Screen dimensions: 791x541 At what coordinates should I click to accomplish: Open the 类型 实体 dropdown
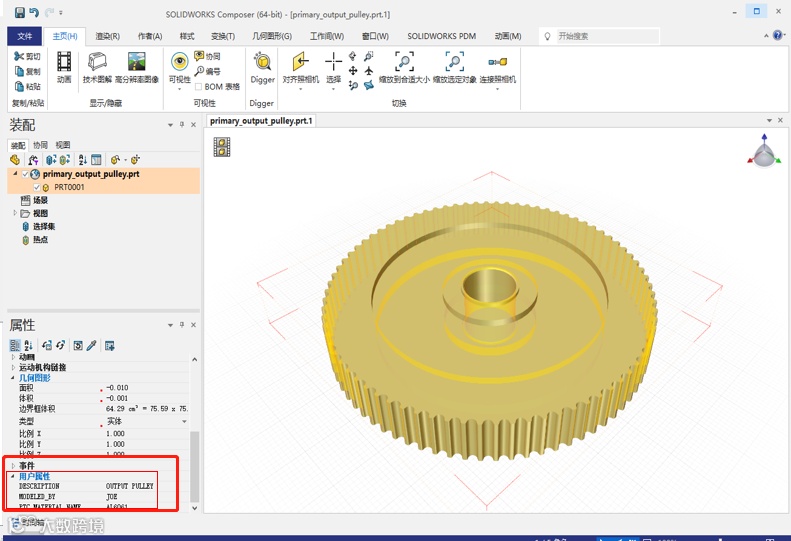click(184, 421)
